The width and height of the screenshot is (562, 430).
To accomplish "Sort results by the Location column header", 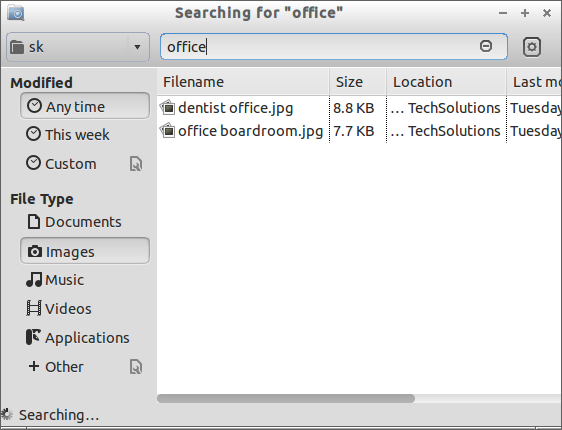I will pos(446,82).
